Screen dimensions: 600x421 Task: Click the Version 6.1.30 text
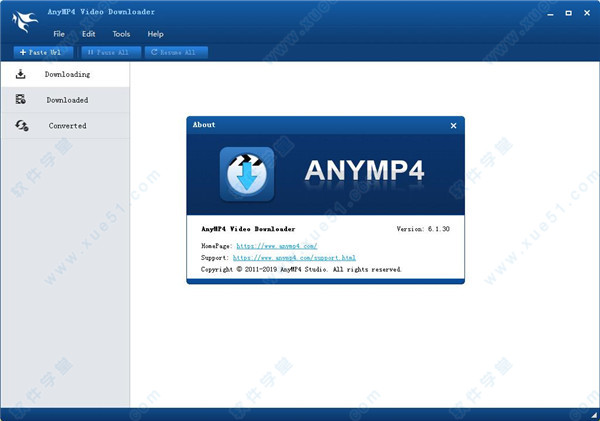[x=423, y=229]
